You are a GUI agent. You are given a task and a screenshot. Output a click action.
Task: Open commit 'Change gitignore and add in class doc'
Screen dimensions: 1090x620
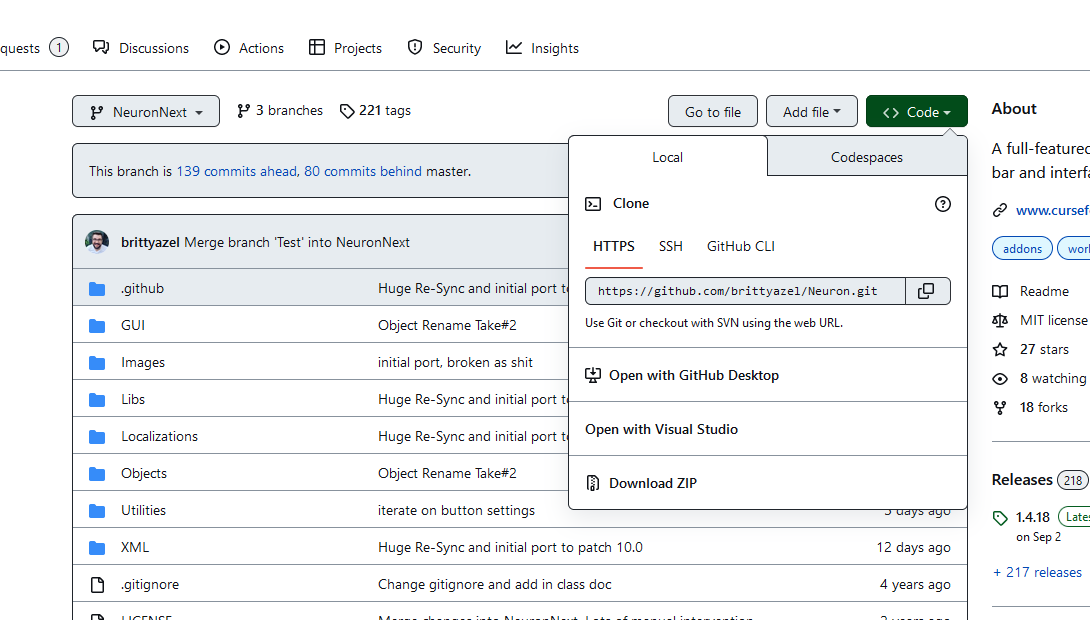[495, 585]
